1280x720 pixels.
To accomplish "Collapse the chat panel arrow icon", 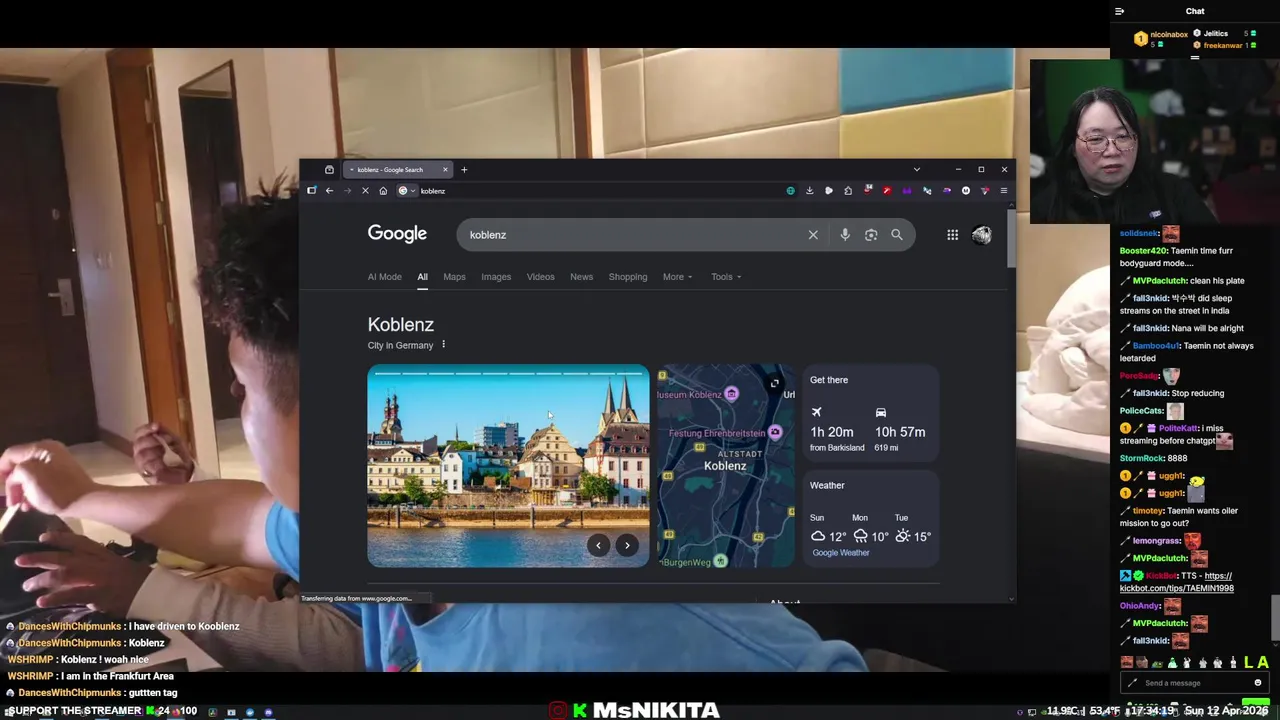I will 1119,11.
